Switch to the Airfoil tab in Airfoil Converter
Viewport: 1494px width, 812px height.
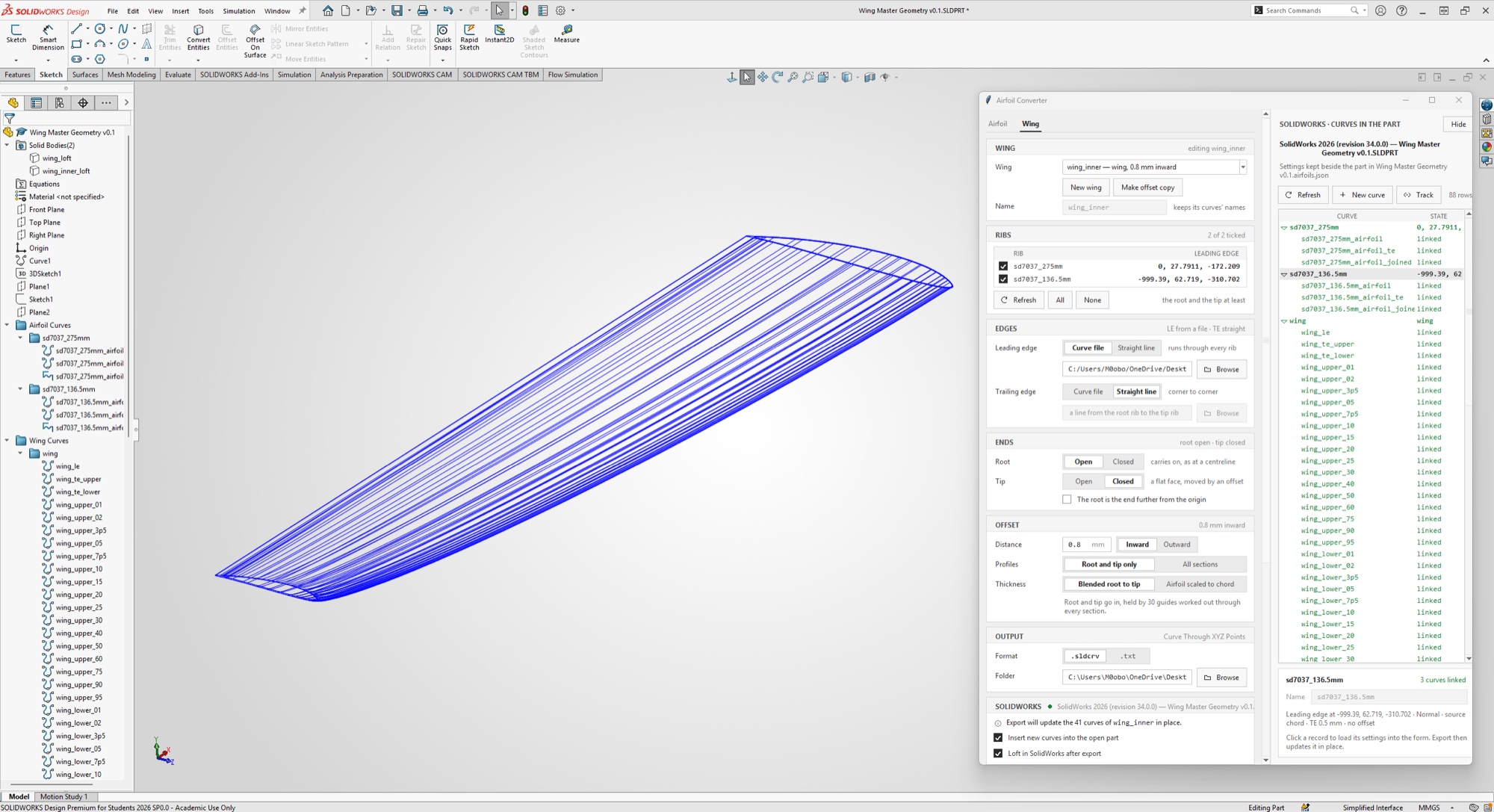[x=997, y=124]
